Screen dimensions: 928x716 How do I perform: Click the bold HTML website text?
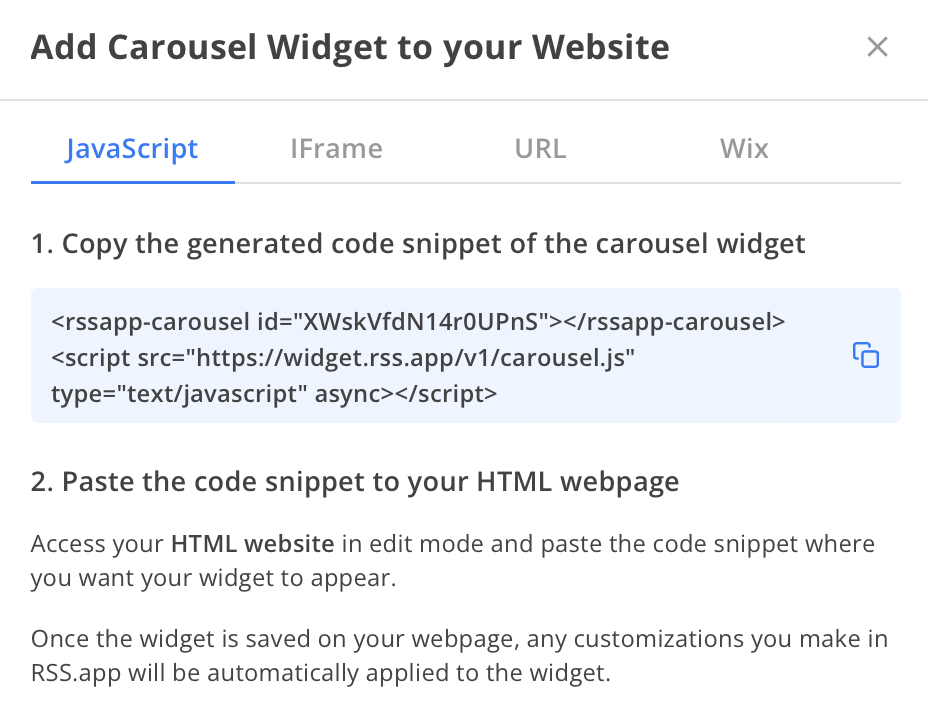coord(253,544)
